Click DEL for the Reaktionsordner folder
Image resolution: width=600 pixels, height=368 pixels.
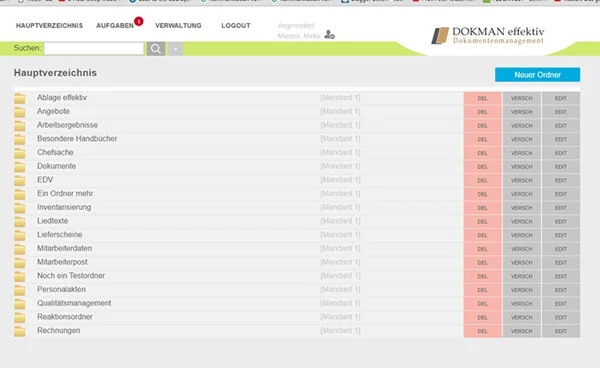[x=483, y=318]
